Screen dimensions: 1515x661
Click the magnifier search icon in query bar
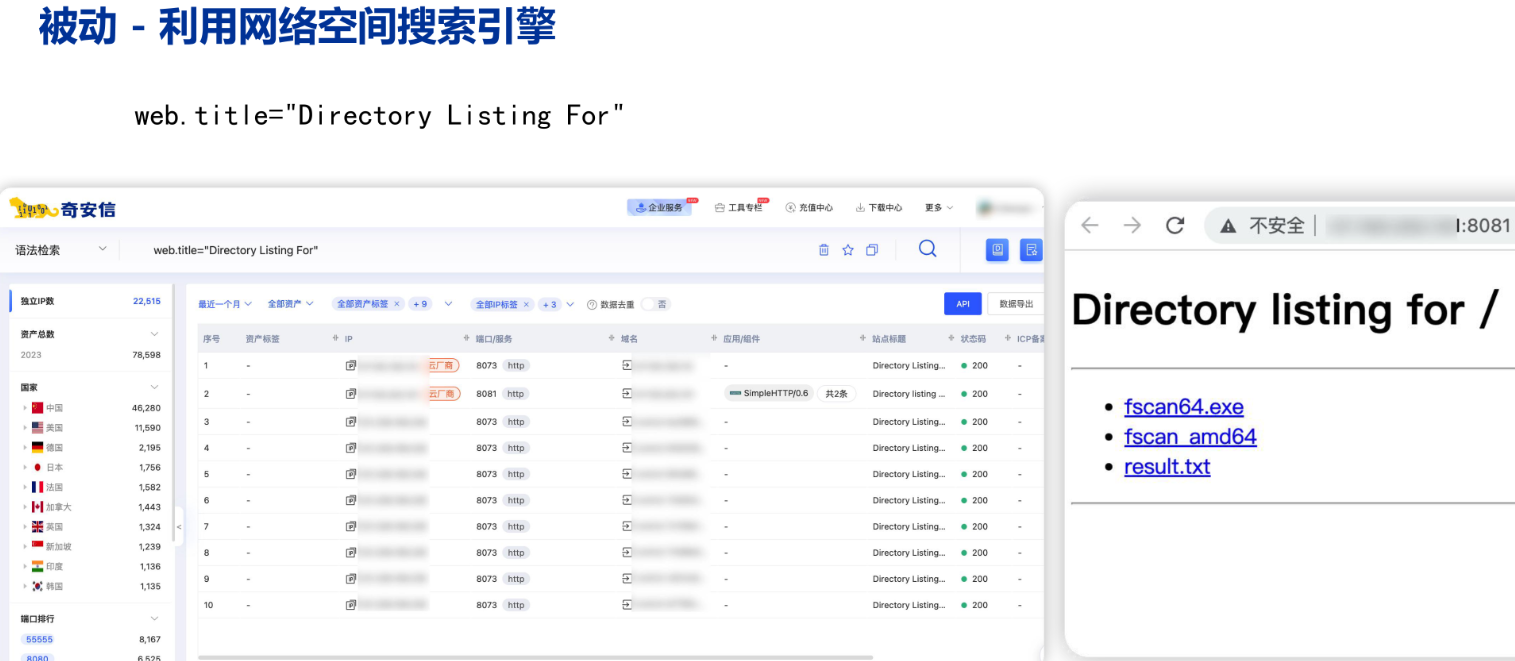(927, 249)
